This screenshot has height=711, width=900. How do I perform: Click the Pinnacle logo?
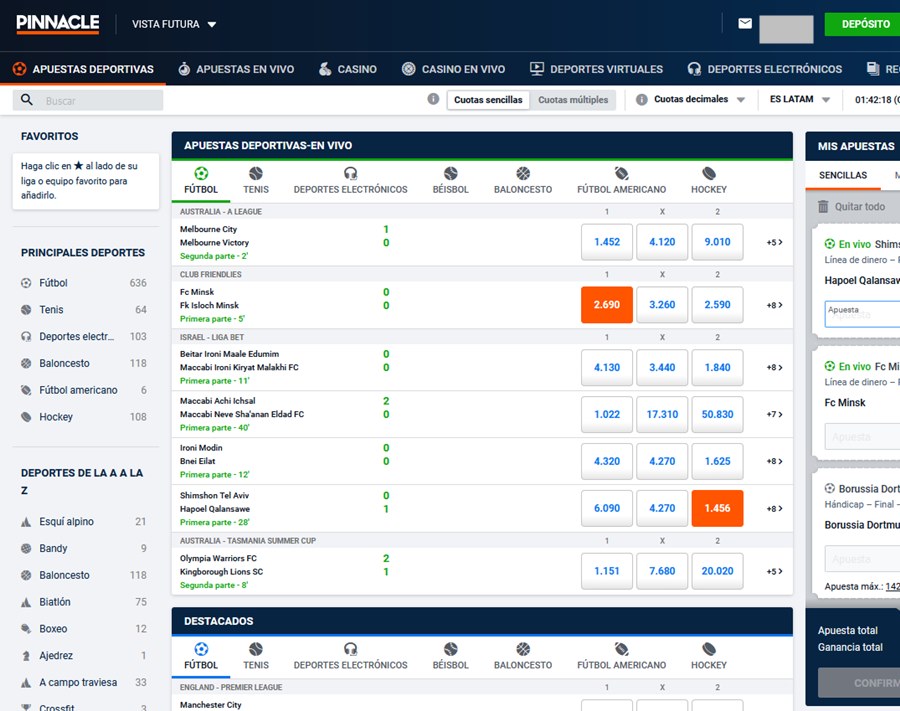[57, 24]
